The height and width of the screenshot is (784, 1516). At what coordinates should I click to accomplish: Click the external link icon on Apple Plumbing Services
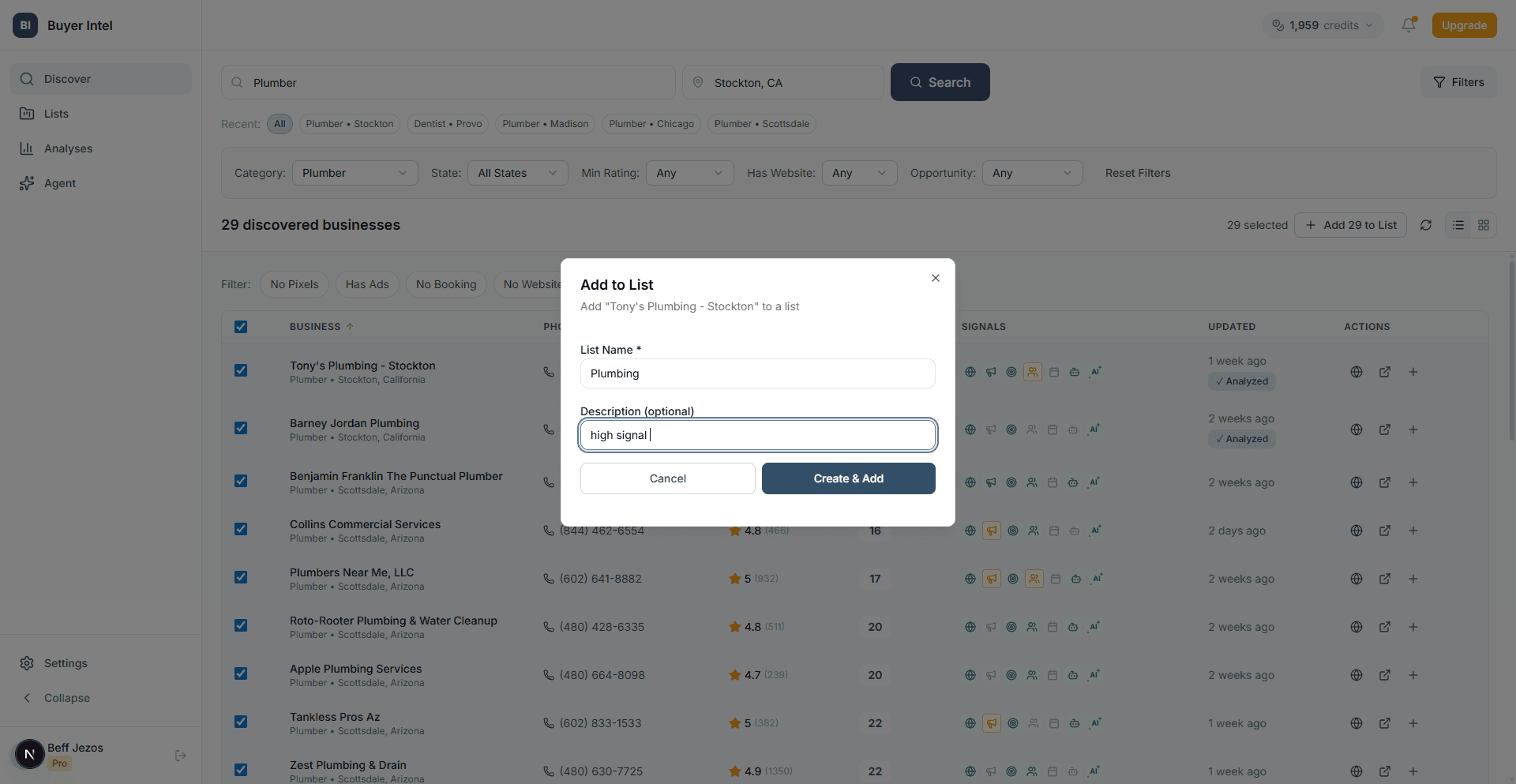pos(1385,675)
